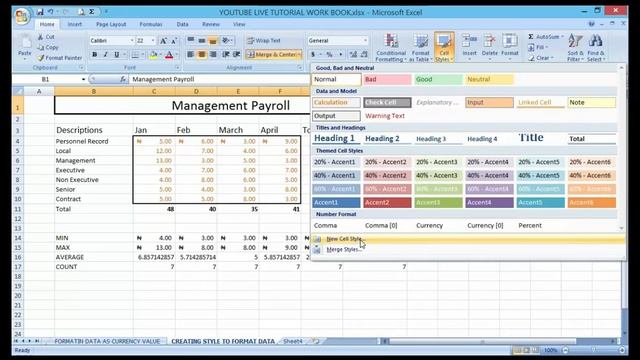Apply the Check Cell style
640x360 pixels.
click(x=387, y=102)
